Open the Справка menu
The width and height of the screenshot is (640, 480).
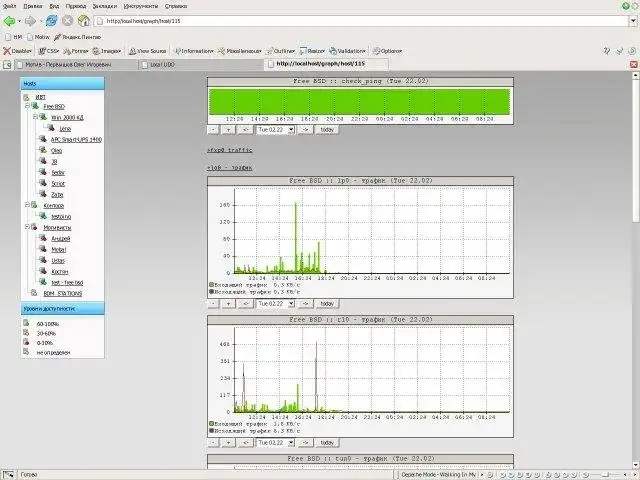pos(176,6)
